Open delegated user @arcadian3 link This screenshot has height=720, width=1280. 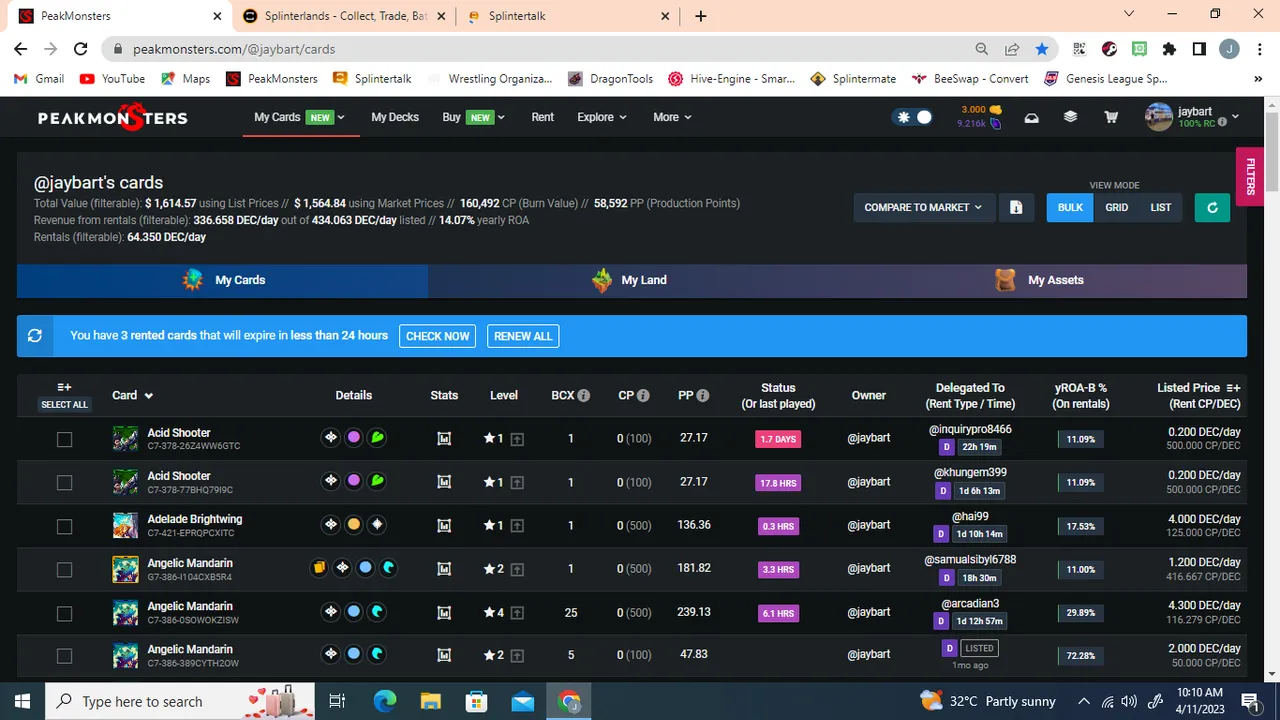[970, 604]
